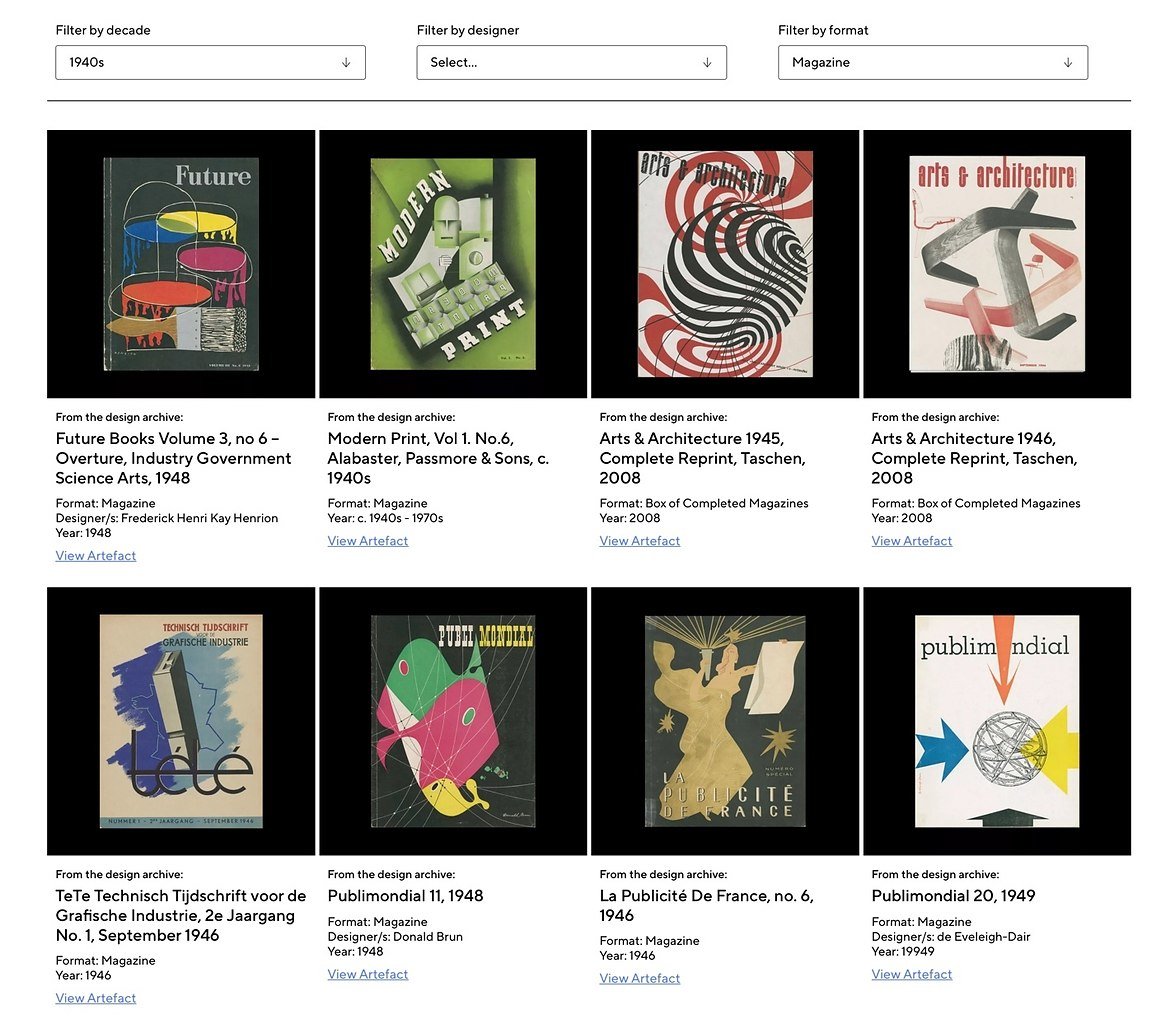Select the Arts & Architecture 1946 cover image

(x=997, y=264)
